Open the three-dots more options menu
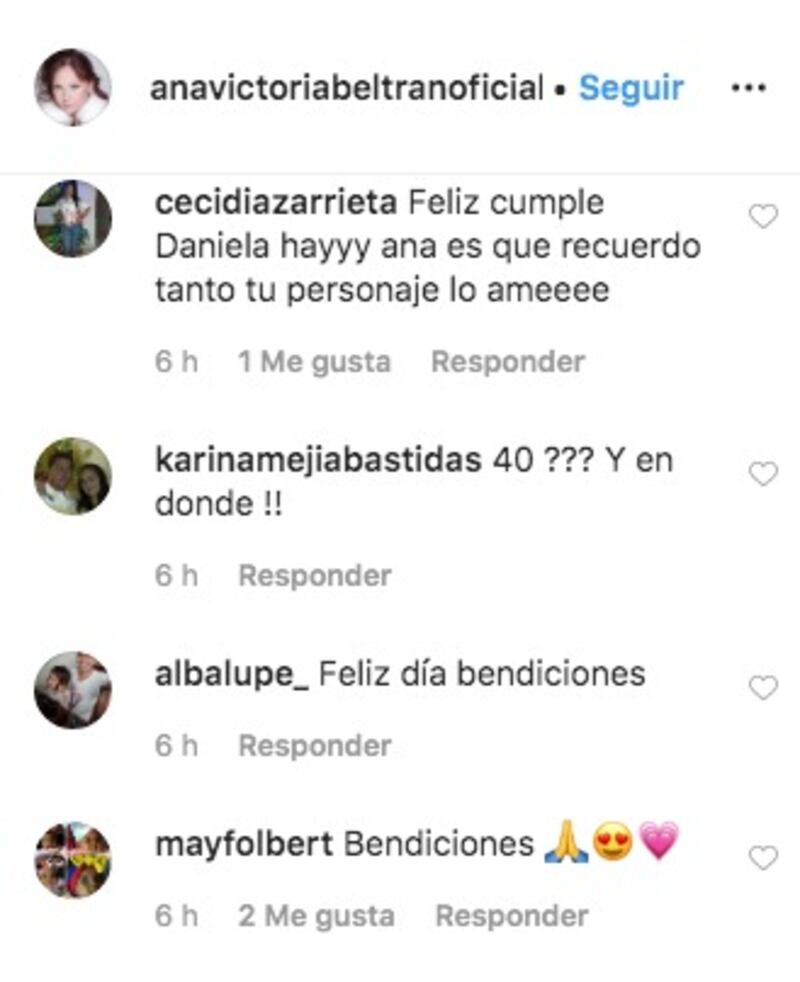The width and height of the screenshot is (800, 982). click(x=749, y=88)
